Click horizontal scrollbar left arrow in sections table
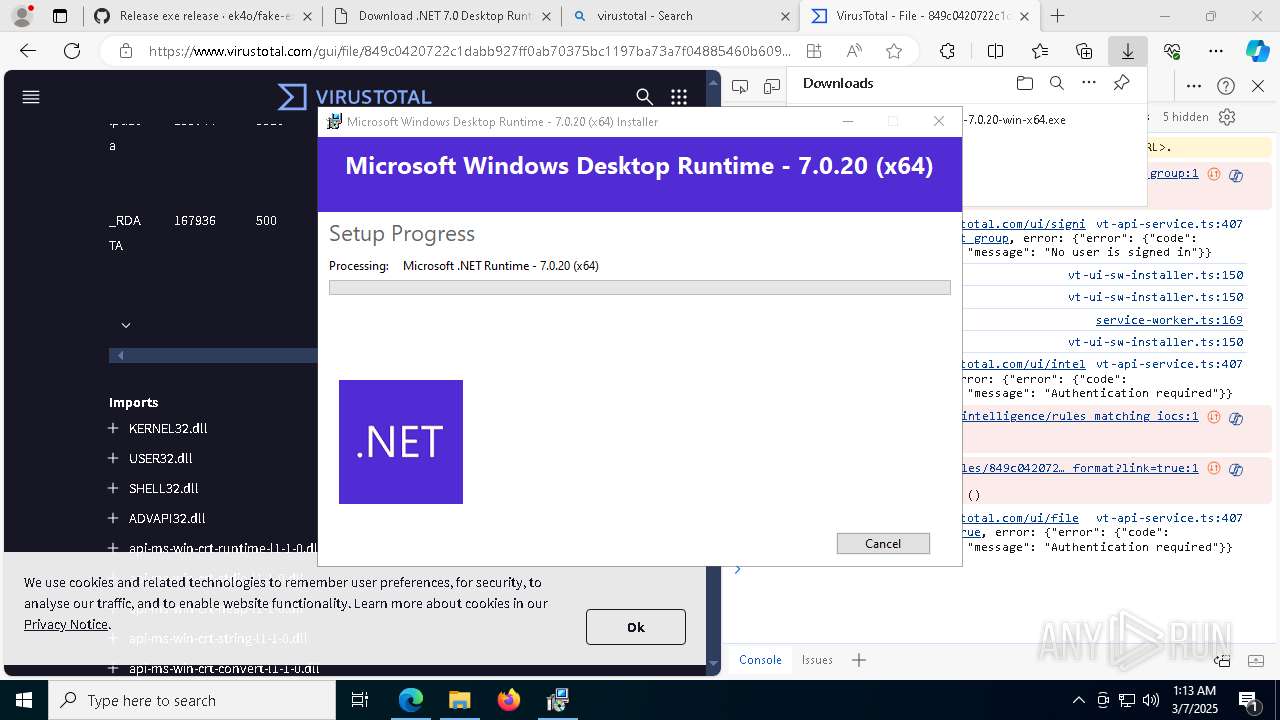The image size is (1280, 720). (x=121, y=355)
